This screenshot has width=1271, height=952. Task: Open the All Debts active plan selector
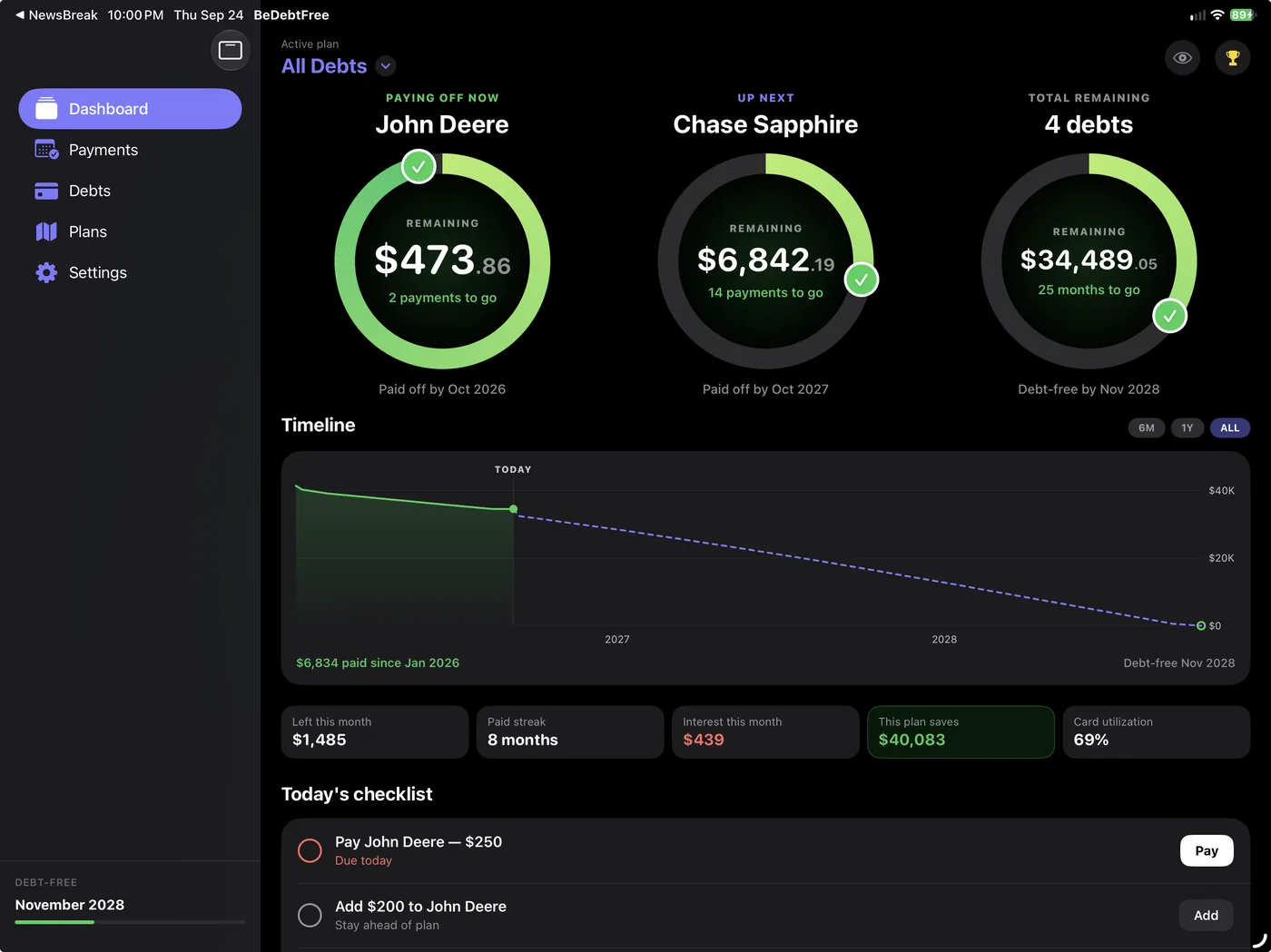[x=338, y=66]
